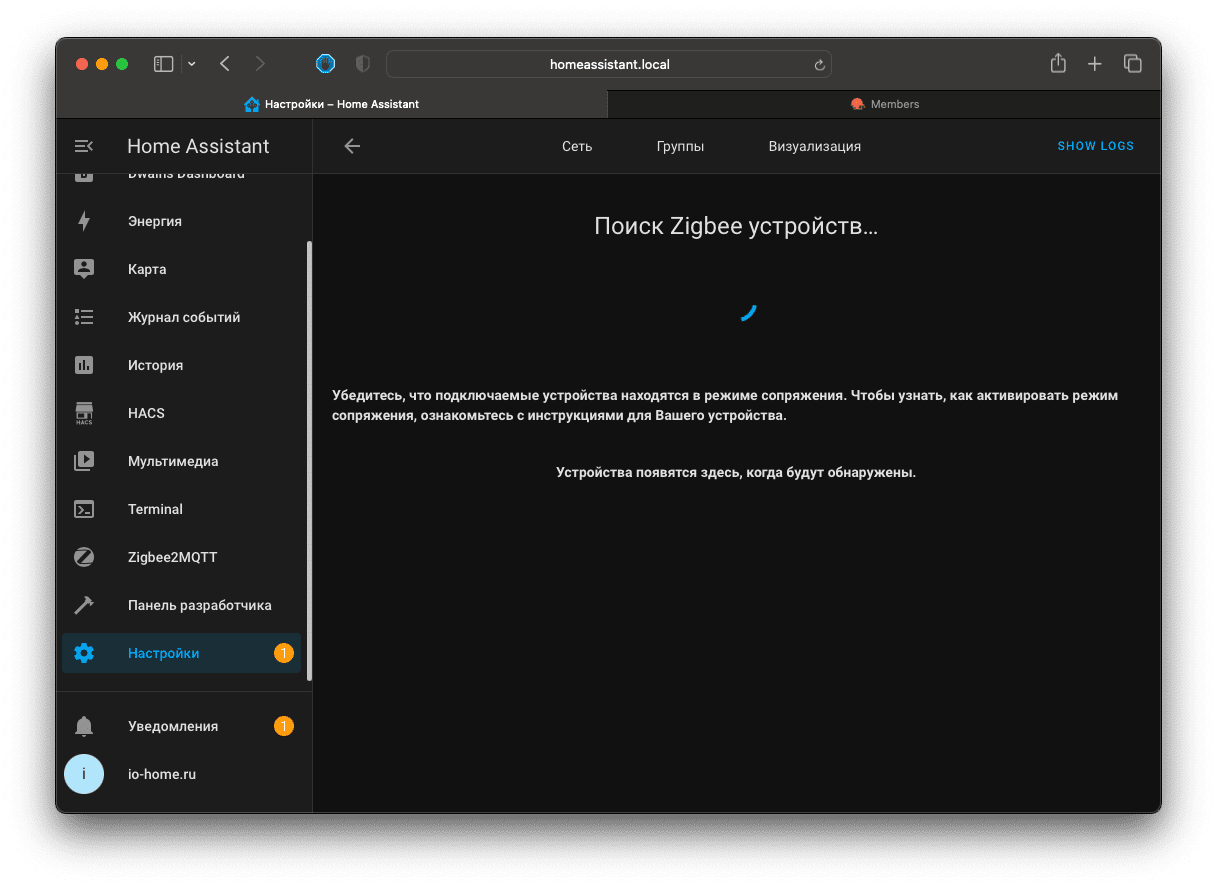The height and width of the screenshot is (887, 1217).
Task: Switch to the Сеть tab
Action: (x=577, y=146)
